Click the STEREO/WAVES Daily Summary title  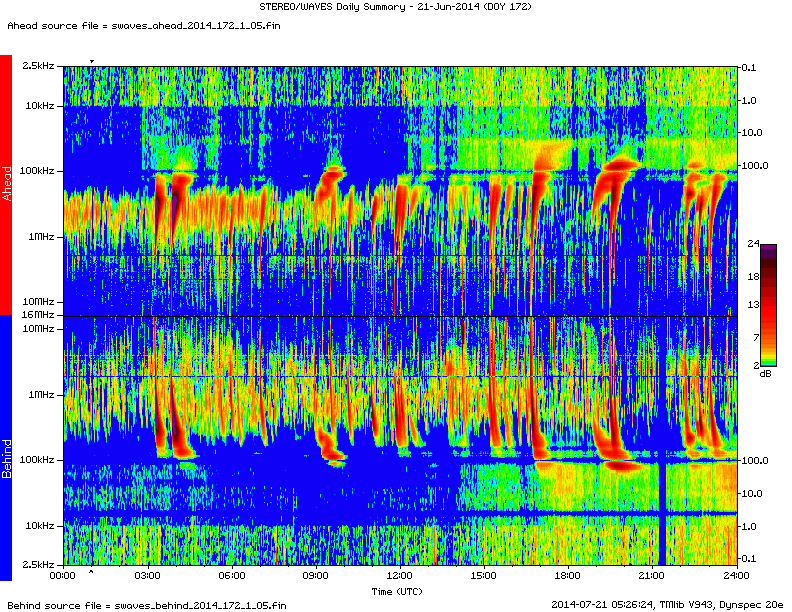[395, 7]
